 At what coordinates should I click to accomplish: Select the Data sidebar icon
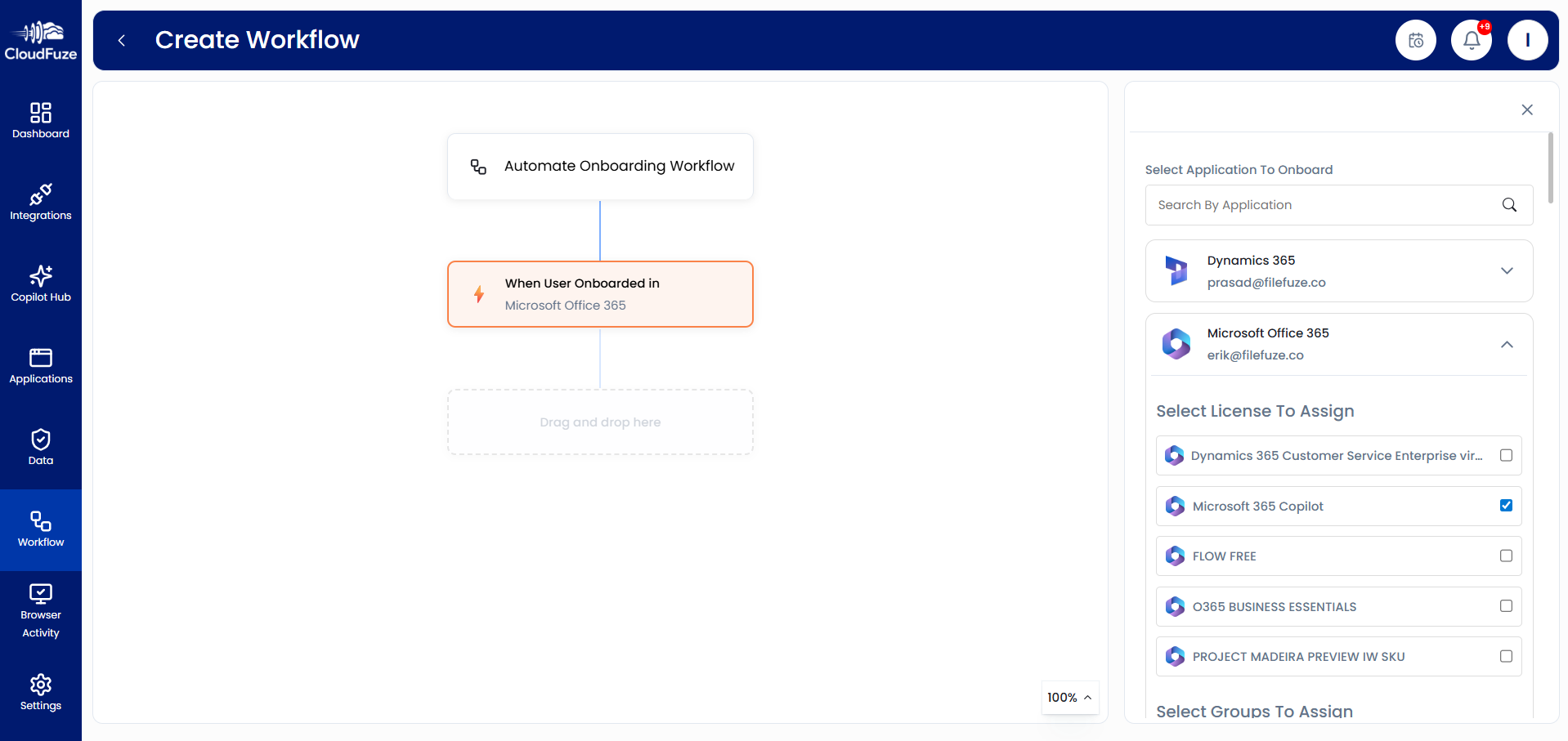pyautogui.click(x=40, y=447)
